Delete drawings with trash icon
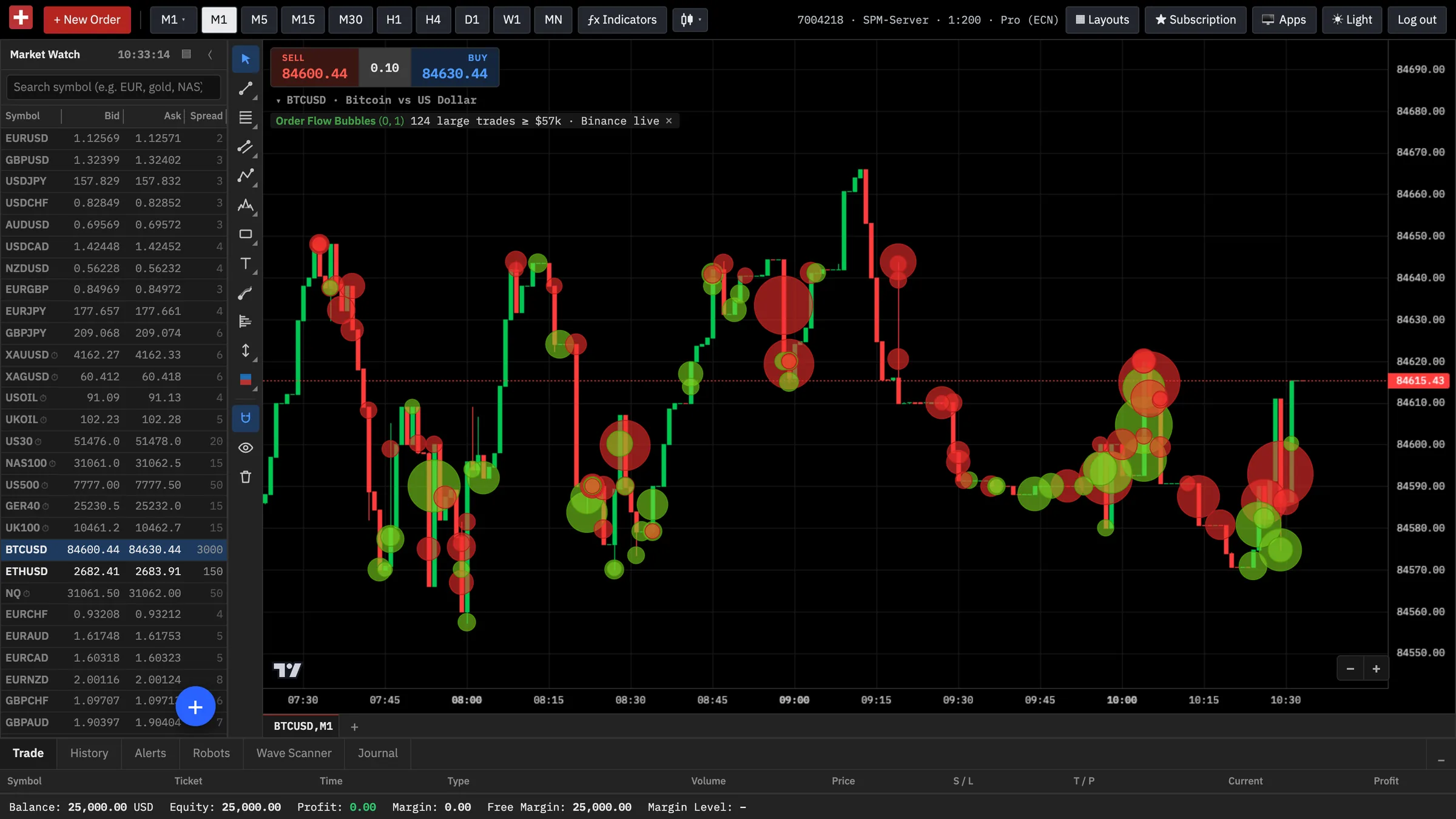 pos(245,477)
